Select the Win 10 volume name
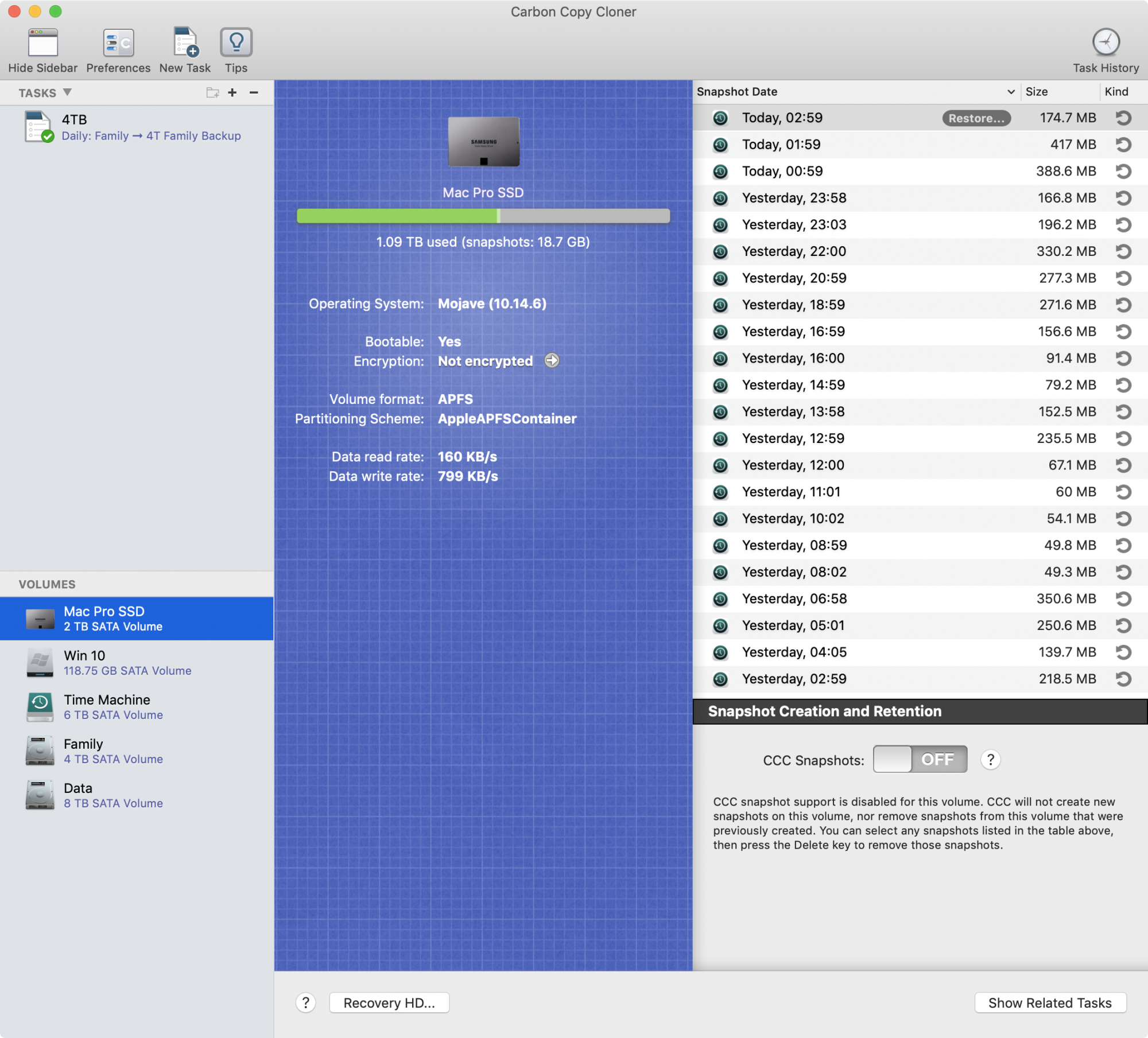This screenshot has height=1038, width=1148. point(84,655)
